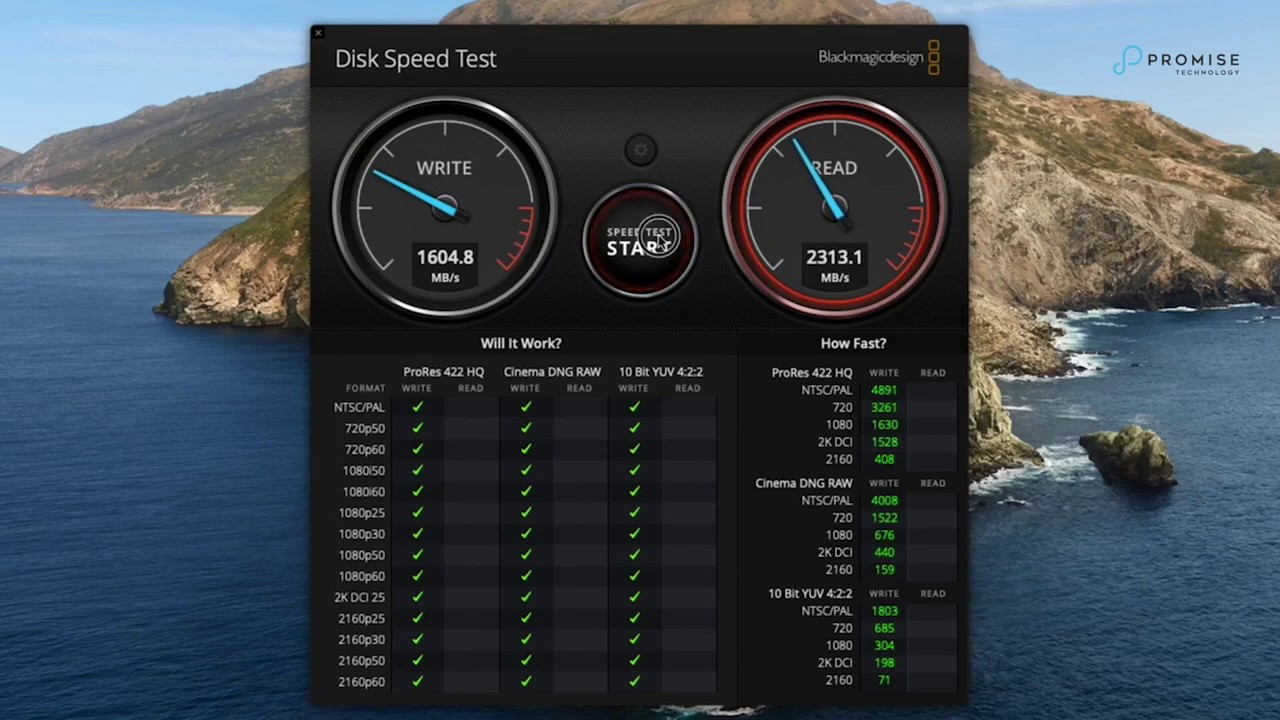Click Cinema DNG 720 write value 1522
Viewport: 1280px width, 720px height.
coord(884,518)
